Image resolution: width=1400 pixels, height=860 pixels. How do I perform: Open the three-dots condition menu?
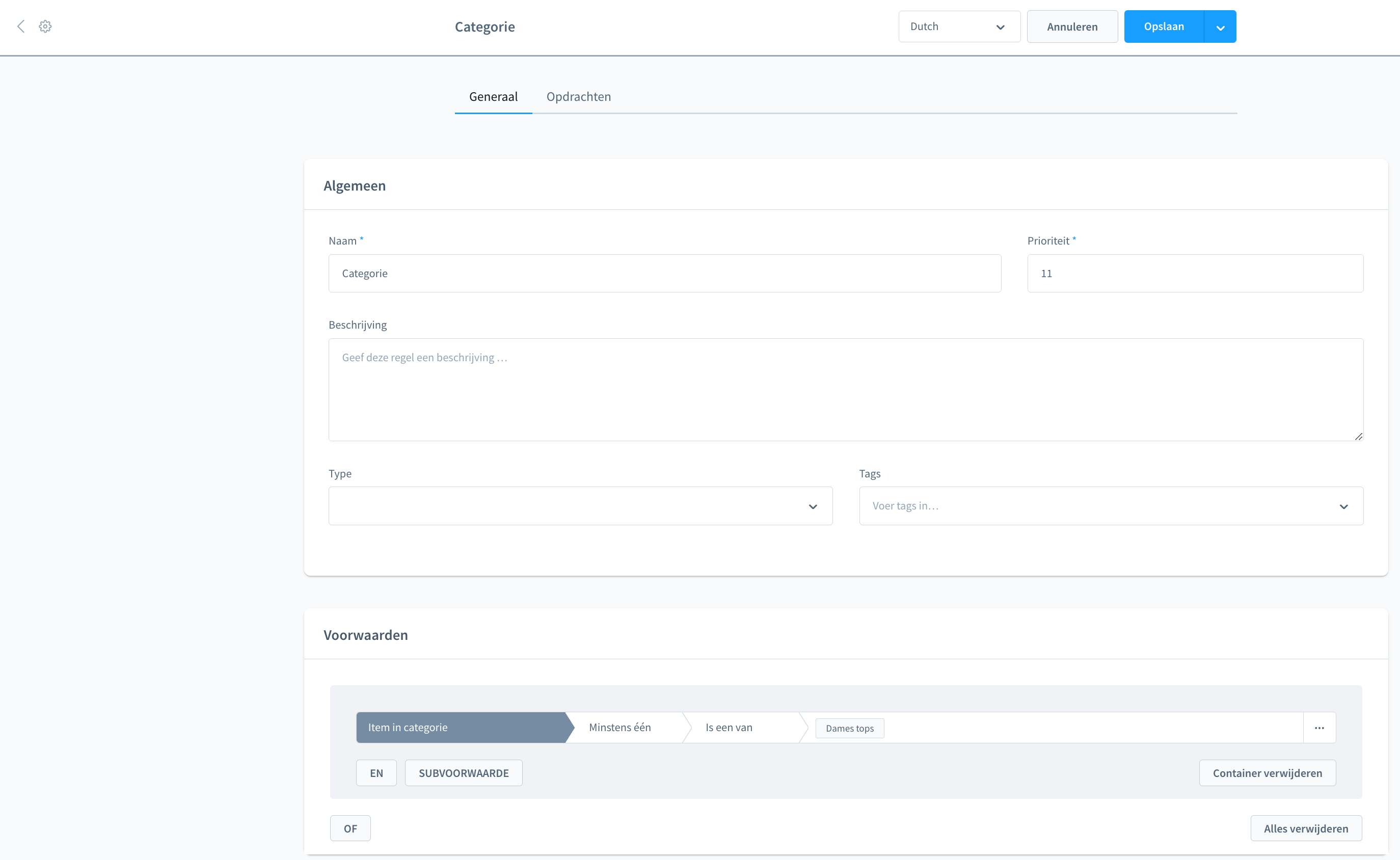click(1320, 728)
